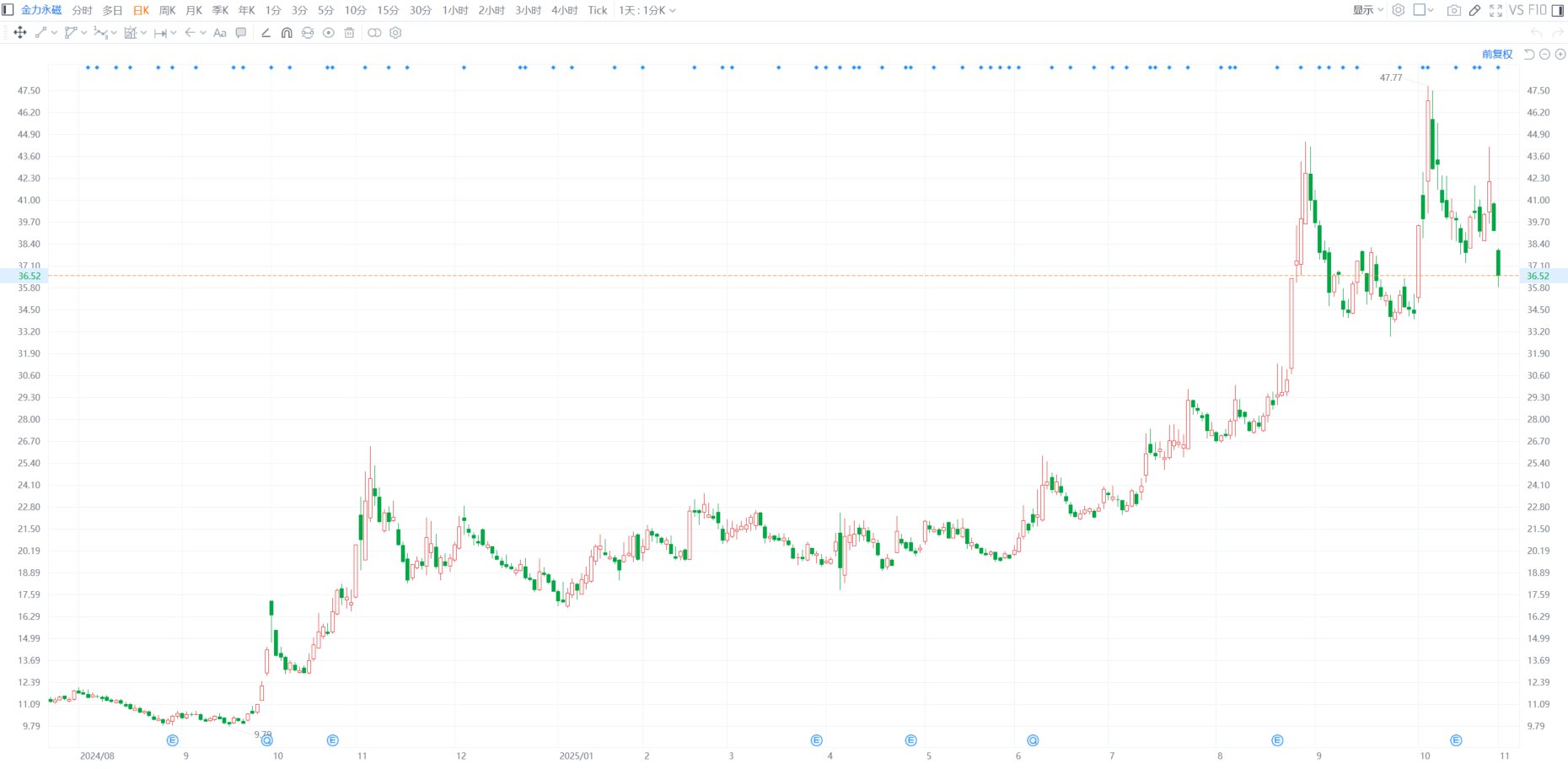1568x769 pixels.
Task: Zoom out chart with the minus circle icon
Action: [1544, 54]
